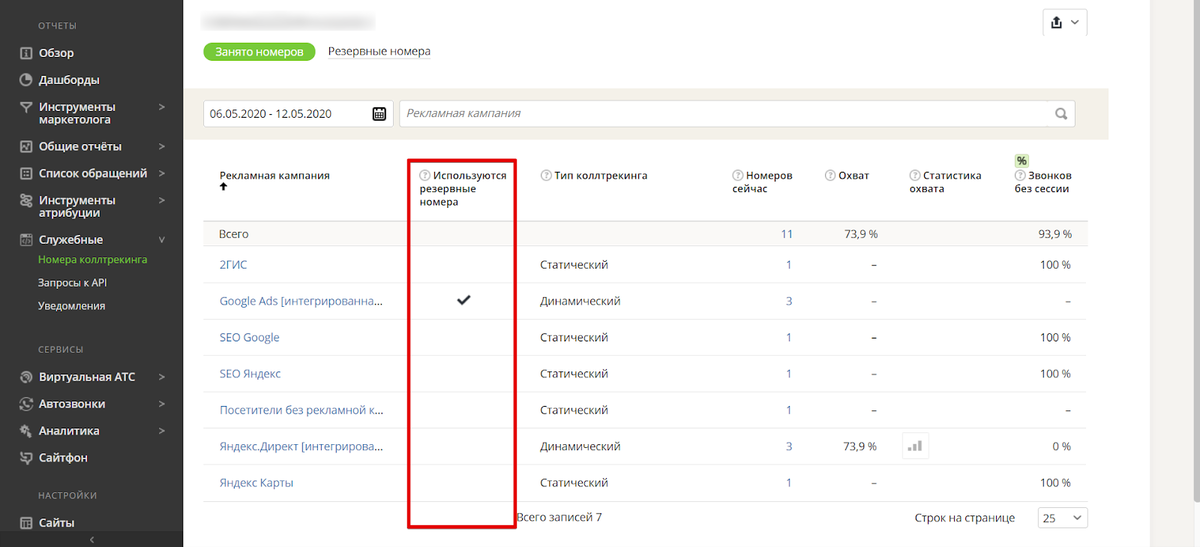
Task: Click help icon beside Тип коллтрекинга
Action: [546, 176]
